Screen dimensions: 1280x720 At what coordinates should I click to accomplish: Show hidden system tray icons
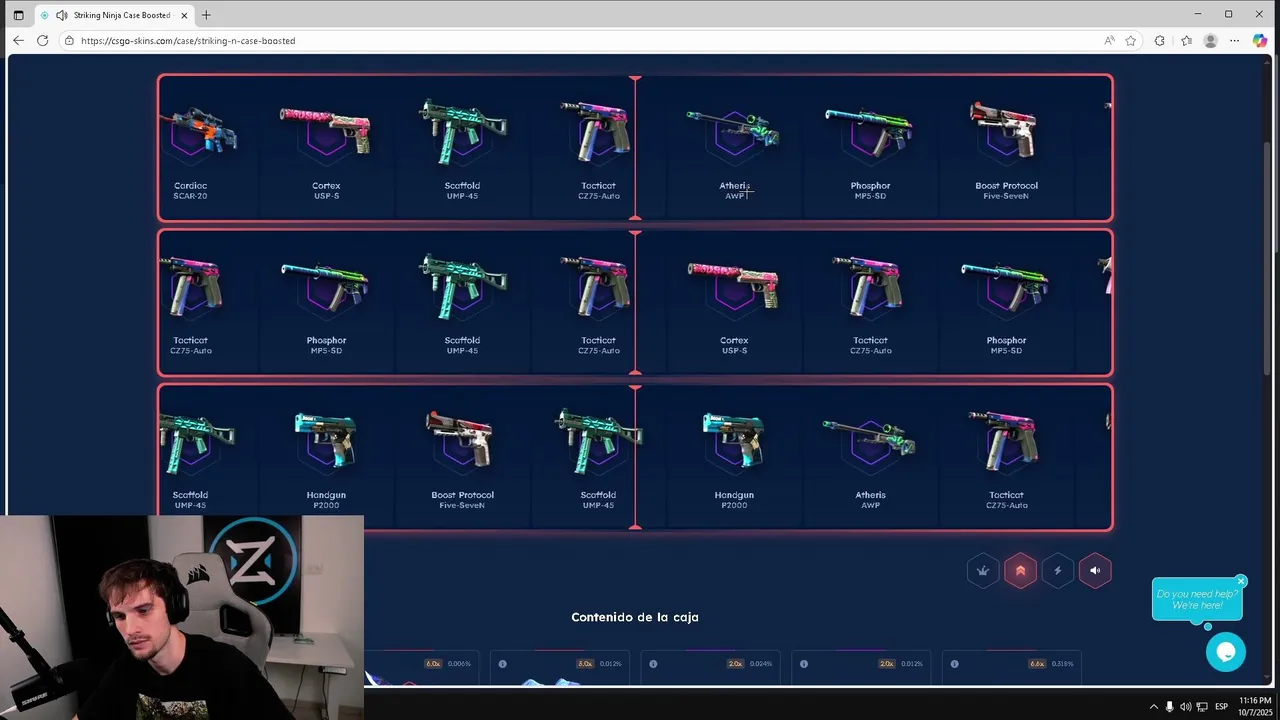click(1153, 707)
